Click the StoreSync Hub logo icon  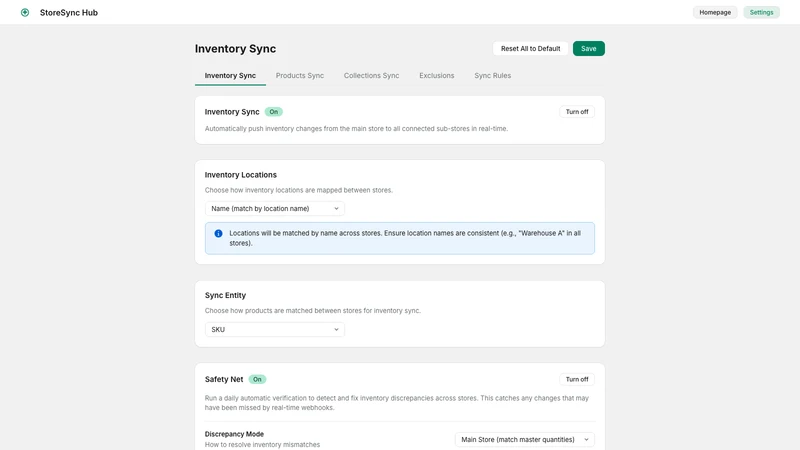click(x=25, y=12)
